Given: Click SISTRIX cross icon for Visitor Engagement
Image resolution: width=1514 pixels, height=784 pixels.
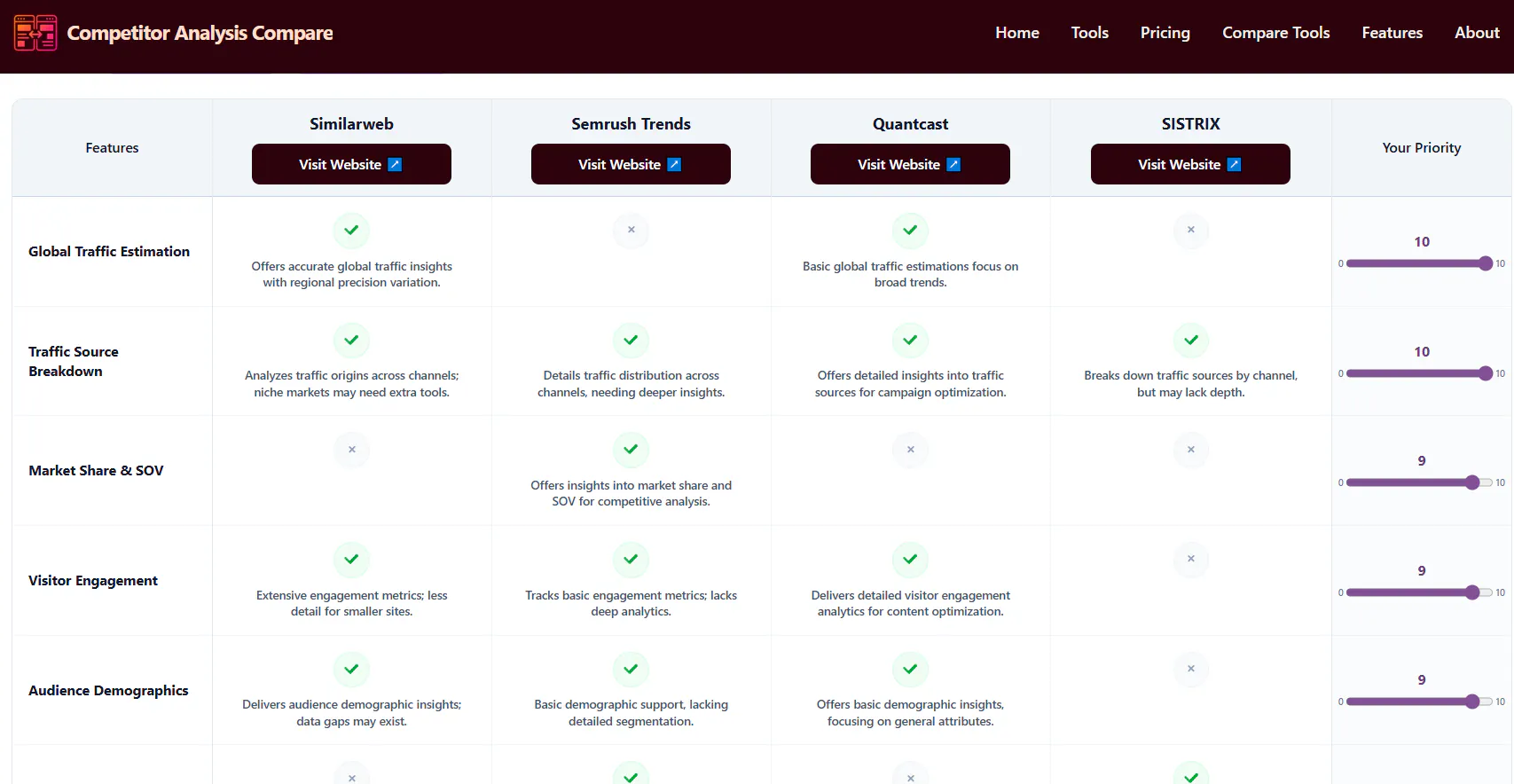Looking at the screenshot, I should 1191,560.
